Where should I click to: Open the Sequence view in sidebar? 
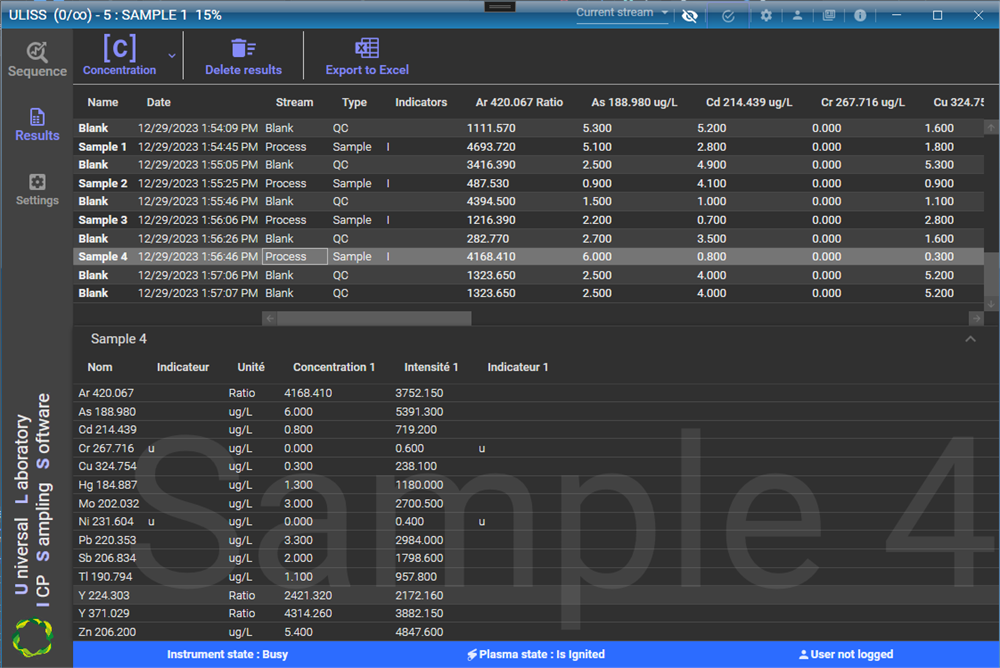click(x=37, y=59)
